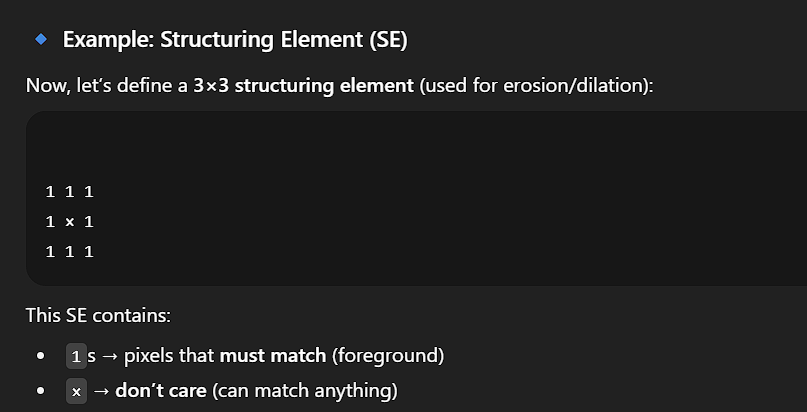The image size is (807, 412).
Task: Click the "Example: Structuring Element (SE)" heading
Action: click(x=235, y=40)
